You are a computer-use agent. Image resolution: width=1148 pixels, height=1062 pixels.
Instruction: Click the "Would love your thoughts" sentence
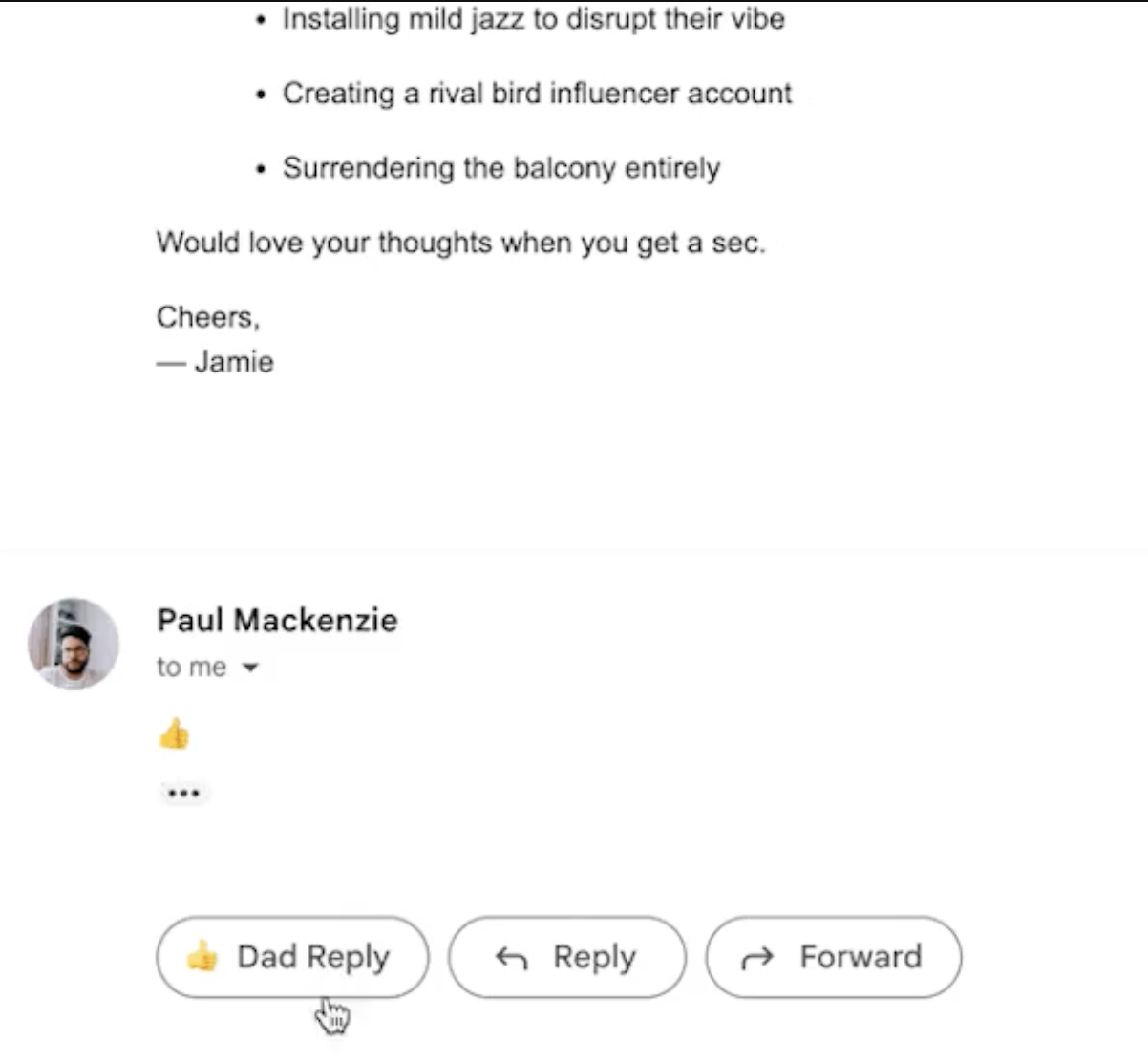[460, 243]
